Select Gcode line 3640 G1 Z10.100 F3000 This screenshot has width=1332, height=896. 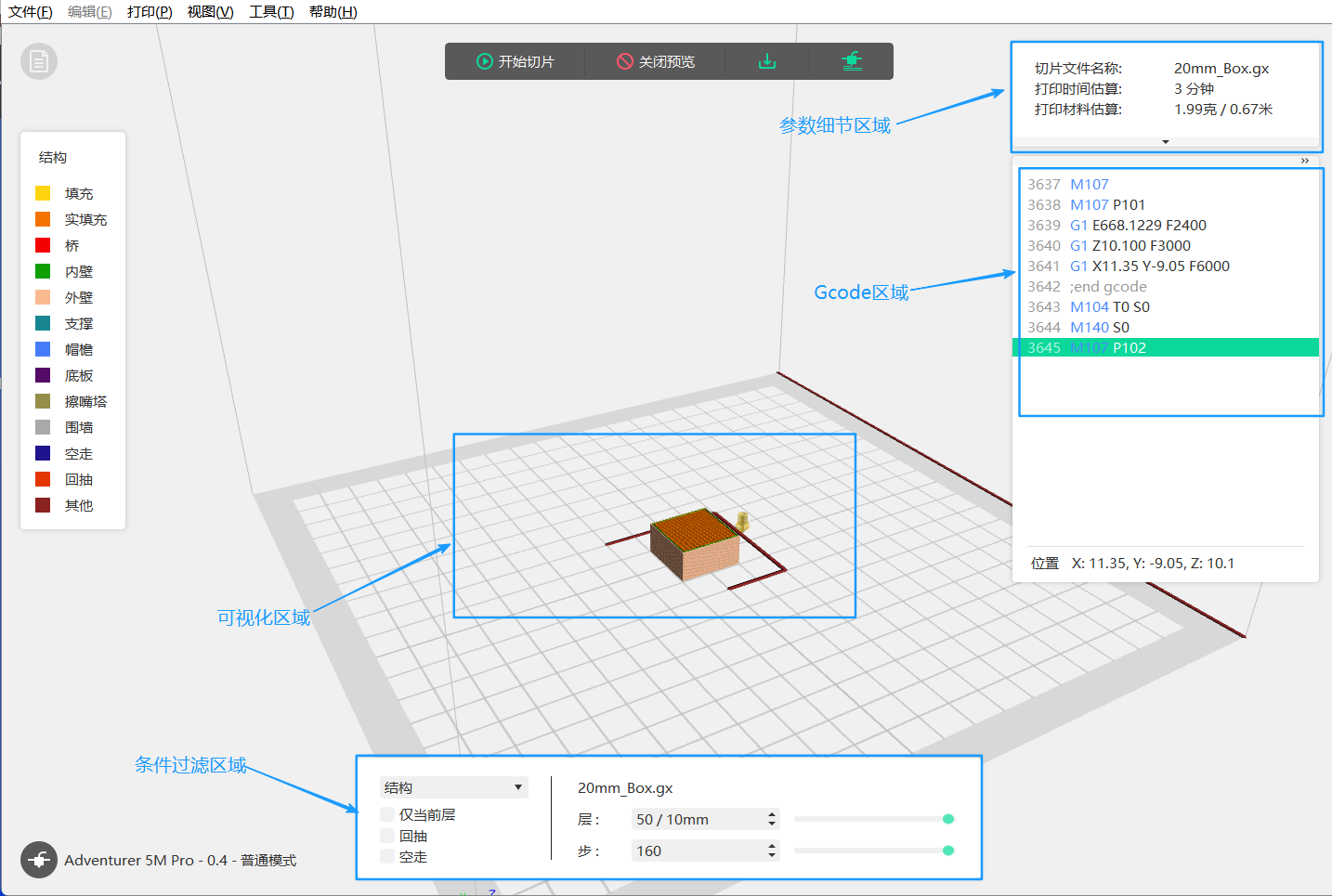(x=1166, y=245)
